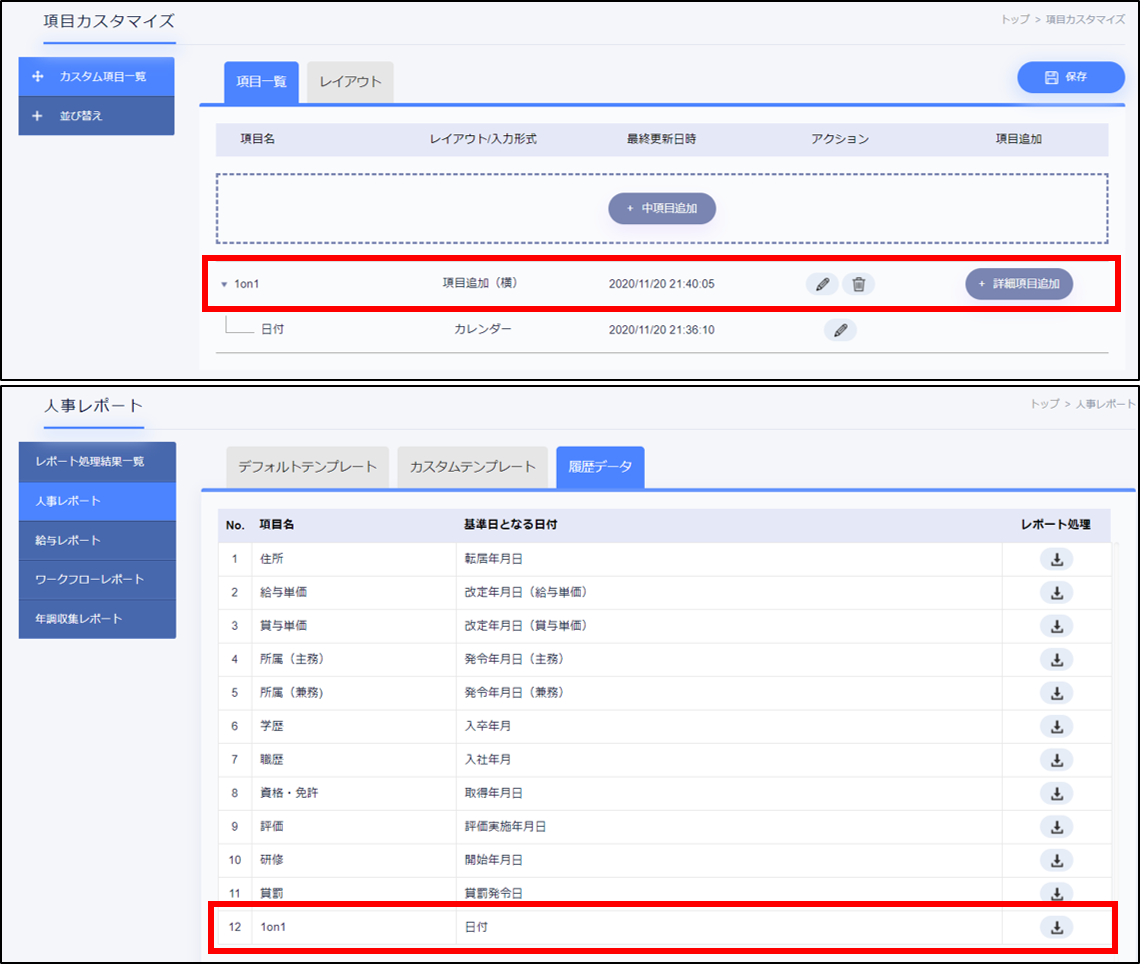Open 並び替え in the sidebar

point(96,116)
